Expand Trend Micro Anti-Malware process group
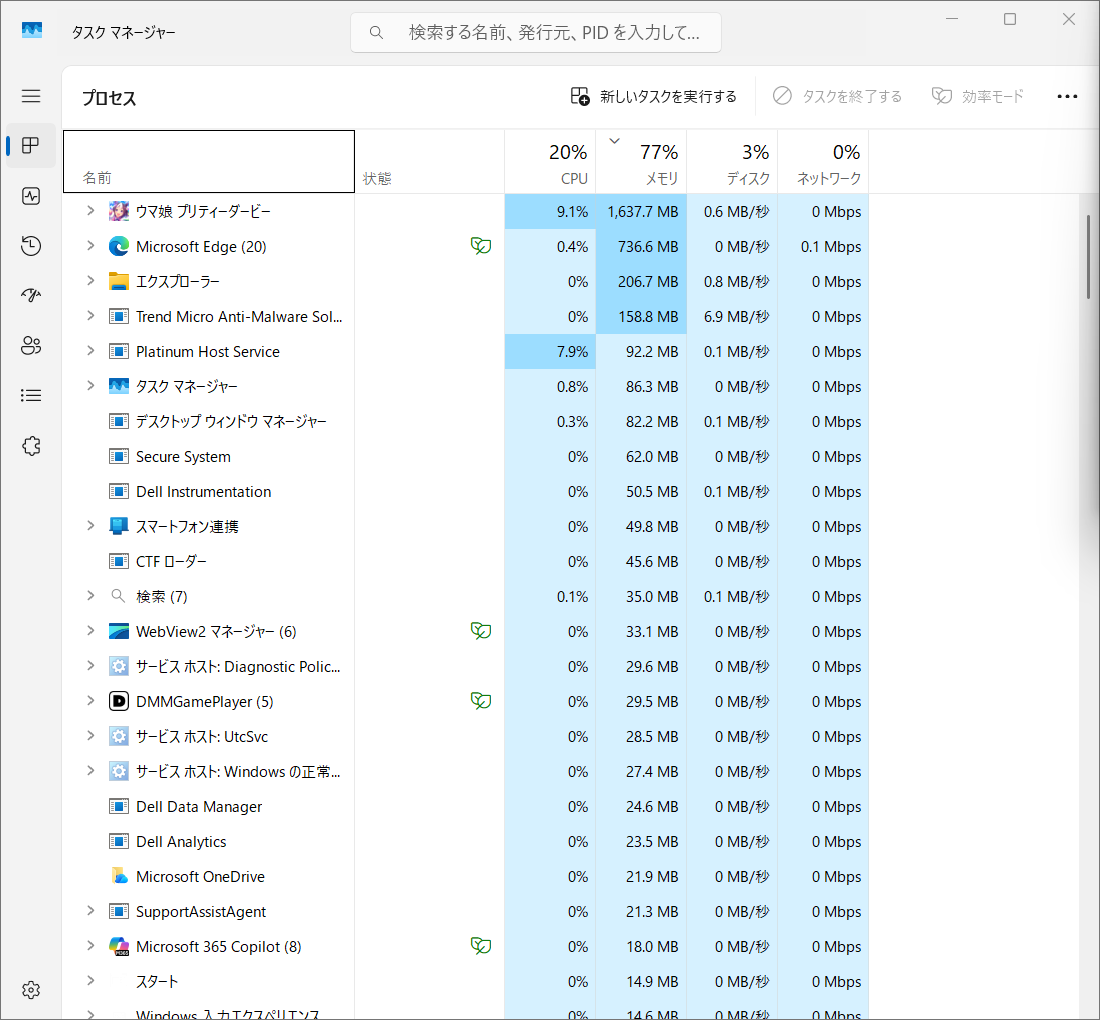 coord(90,316)
